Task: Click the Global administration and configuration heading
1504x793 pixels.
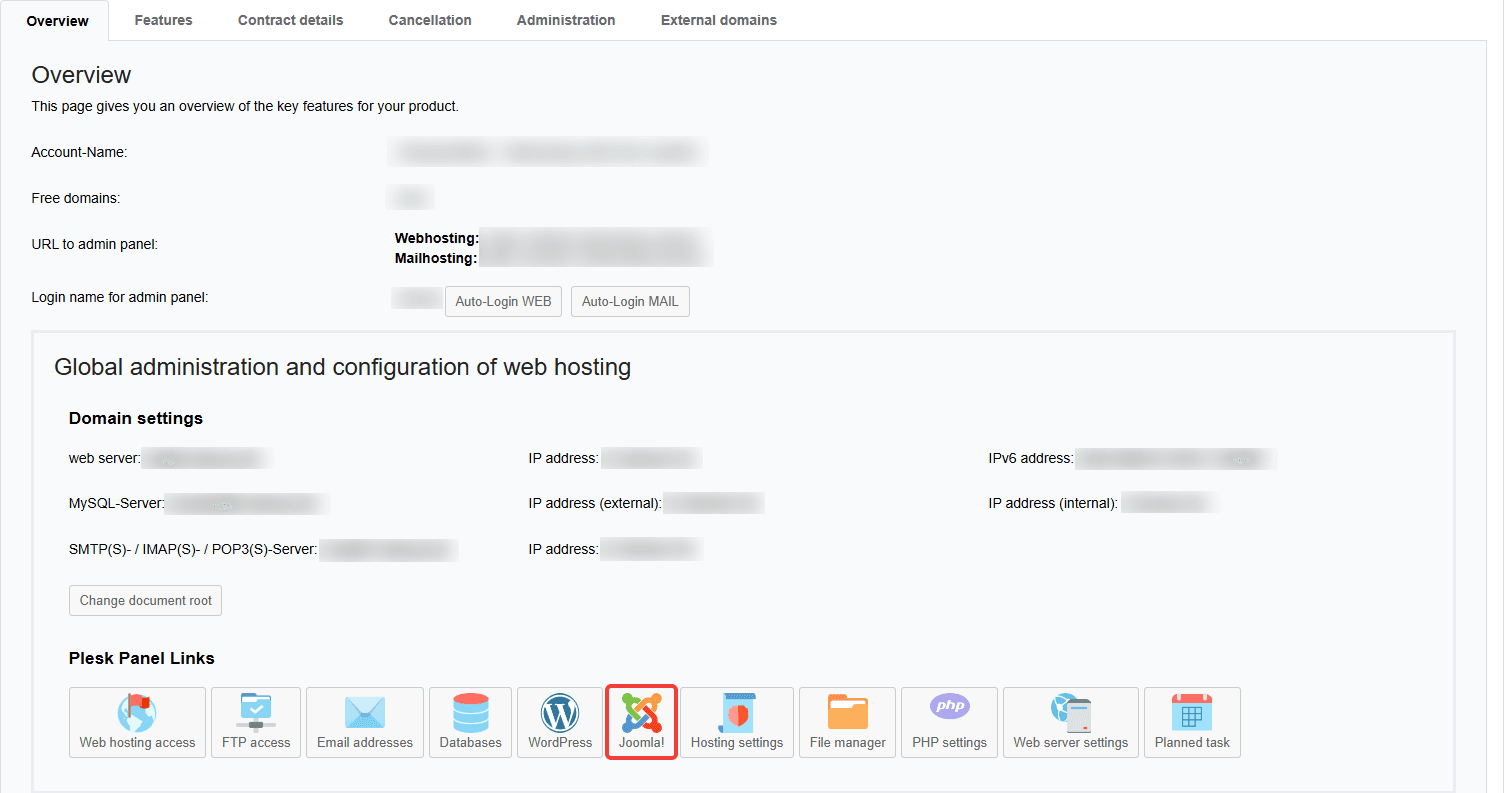Action: point(342,367)
